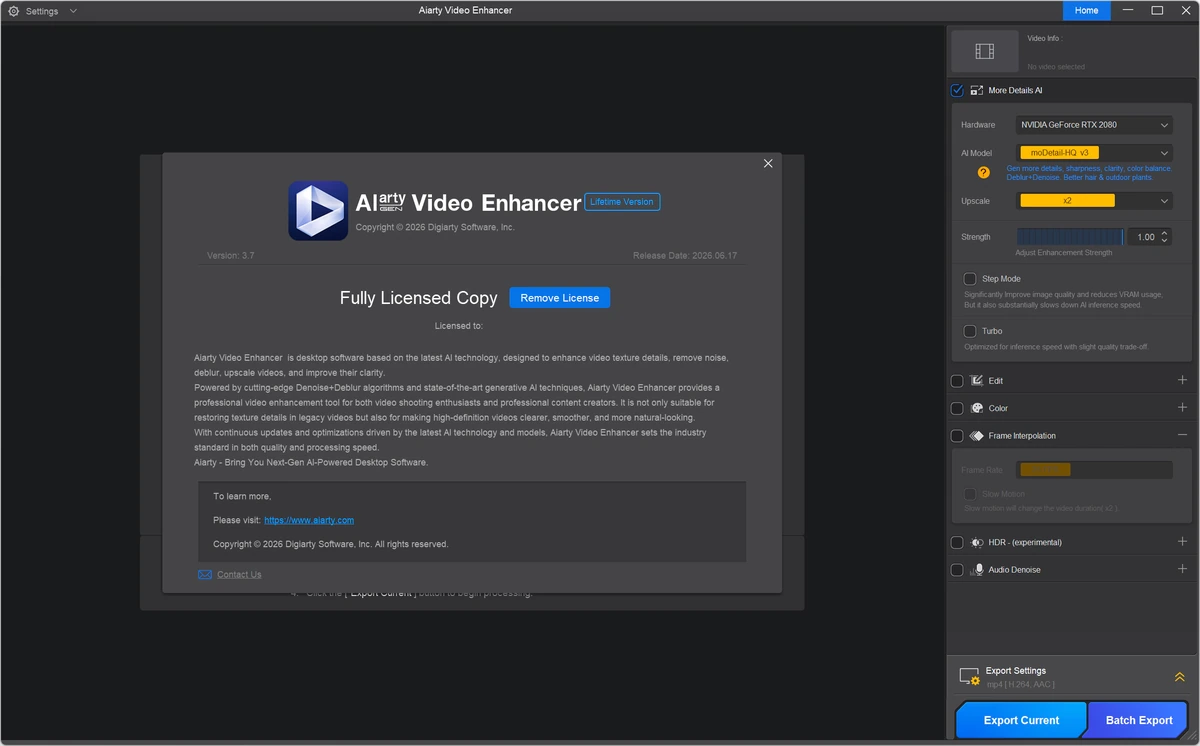This screenshot has width=1200, height=746.
Task: Click the Strength value stepper arrows
Action: tap(1165, 237)
